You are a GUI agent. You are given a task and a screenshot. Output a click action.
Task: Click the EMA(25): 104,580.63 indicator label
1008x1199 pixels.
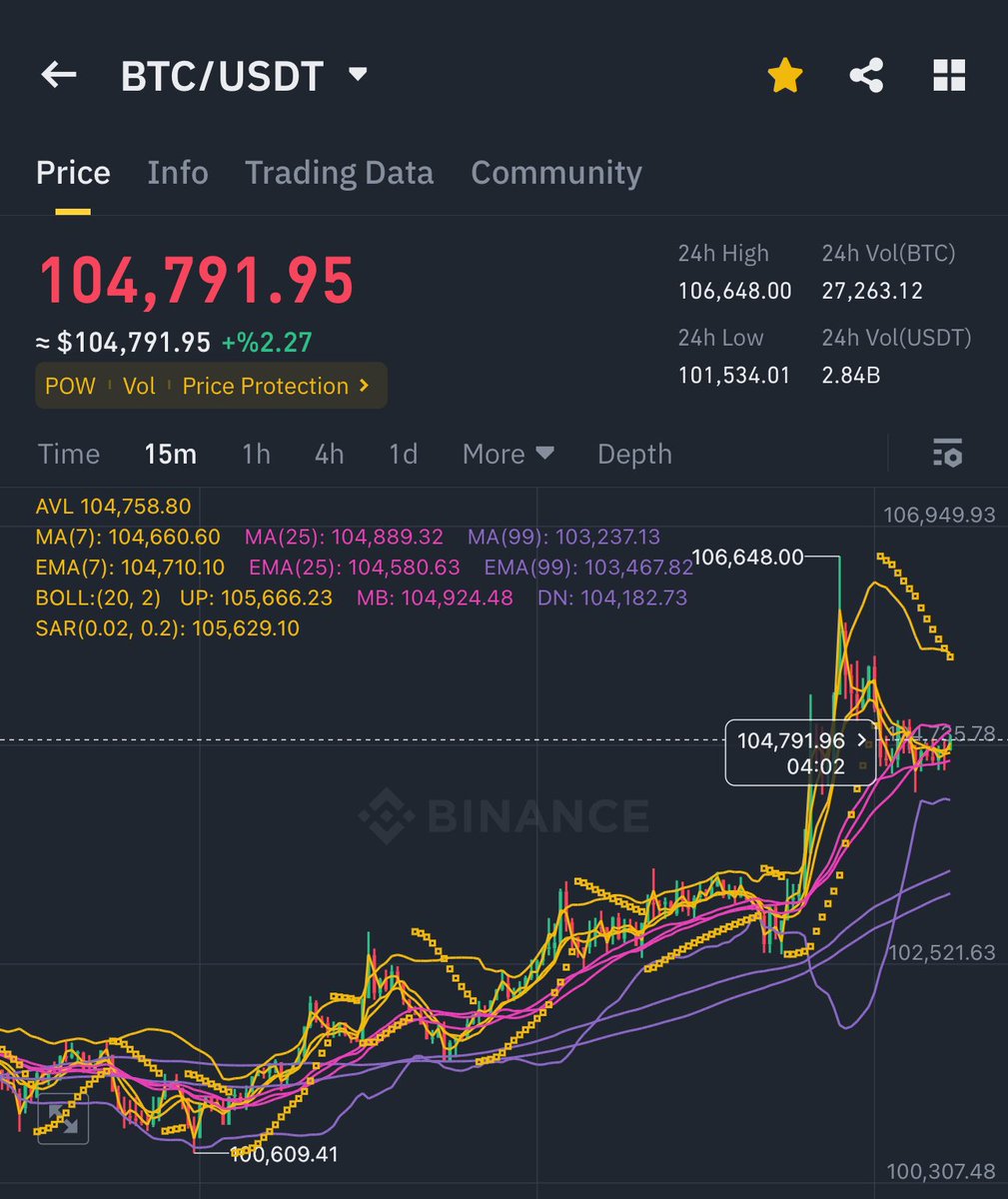pyautogui.click(x=355, y=568)
